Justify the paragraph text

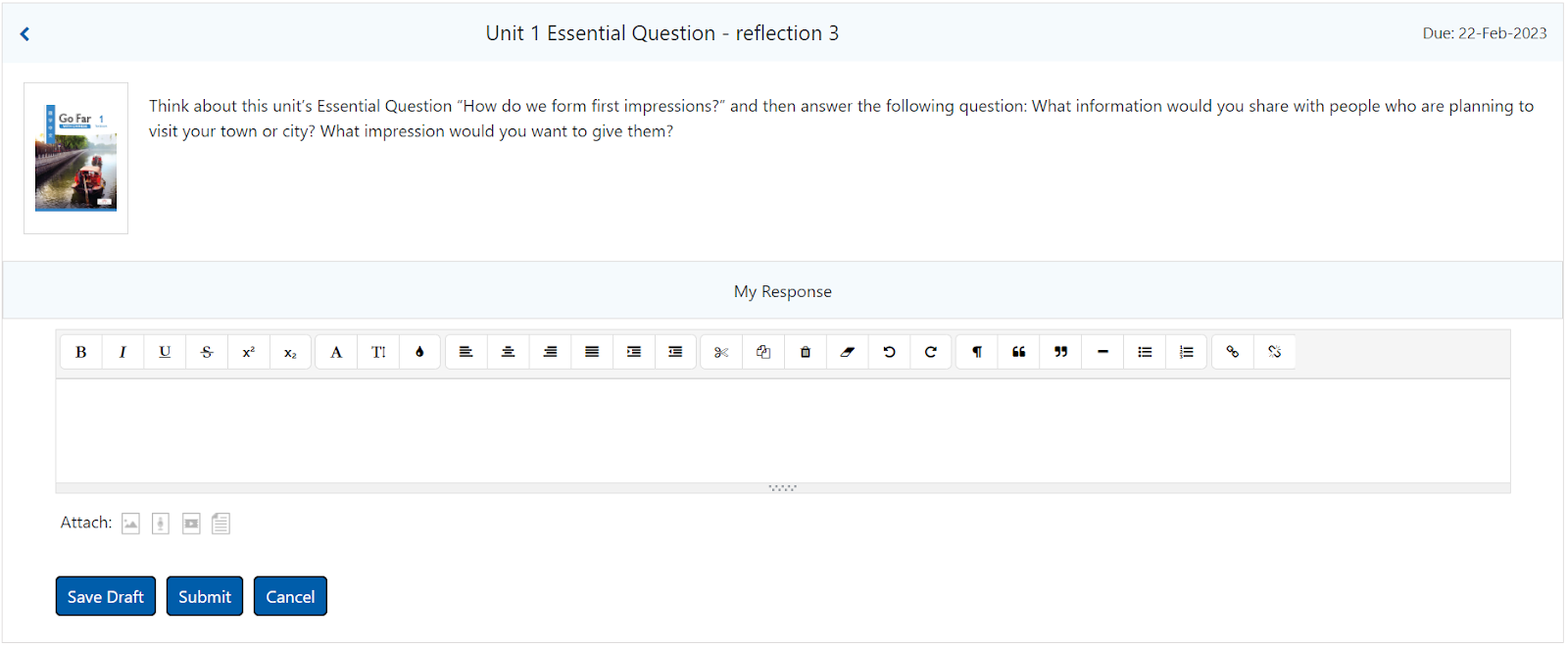tap(592, 352)
